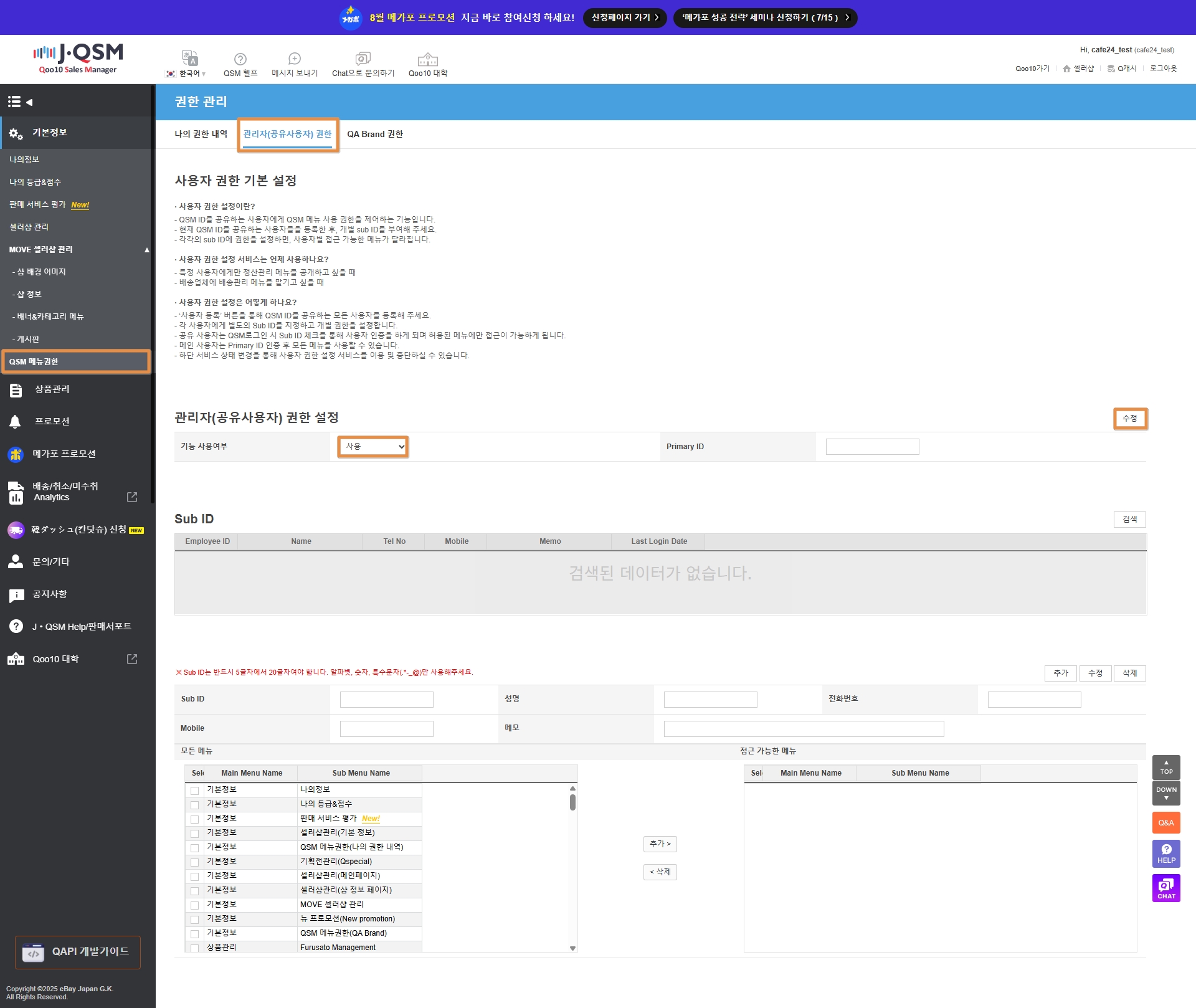Check the 나의 등급&점수 row checkbox
1196x1008 pixels.
click(x=195, y=805)
